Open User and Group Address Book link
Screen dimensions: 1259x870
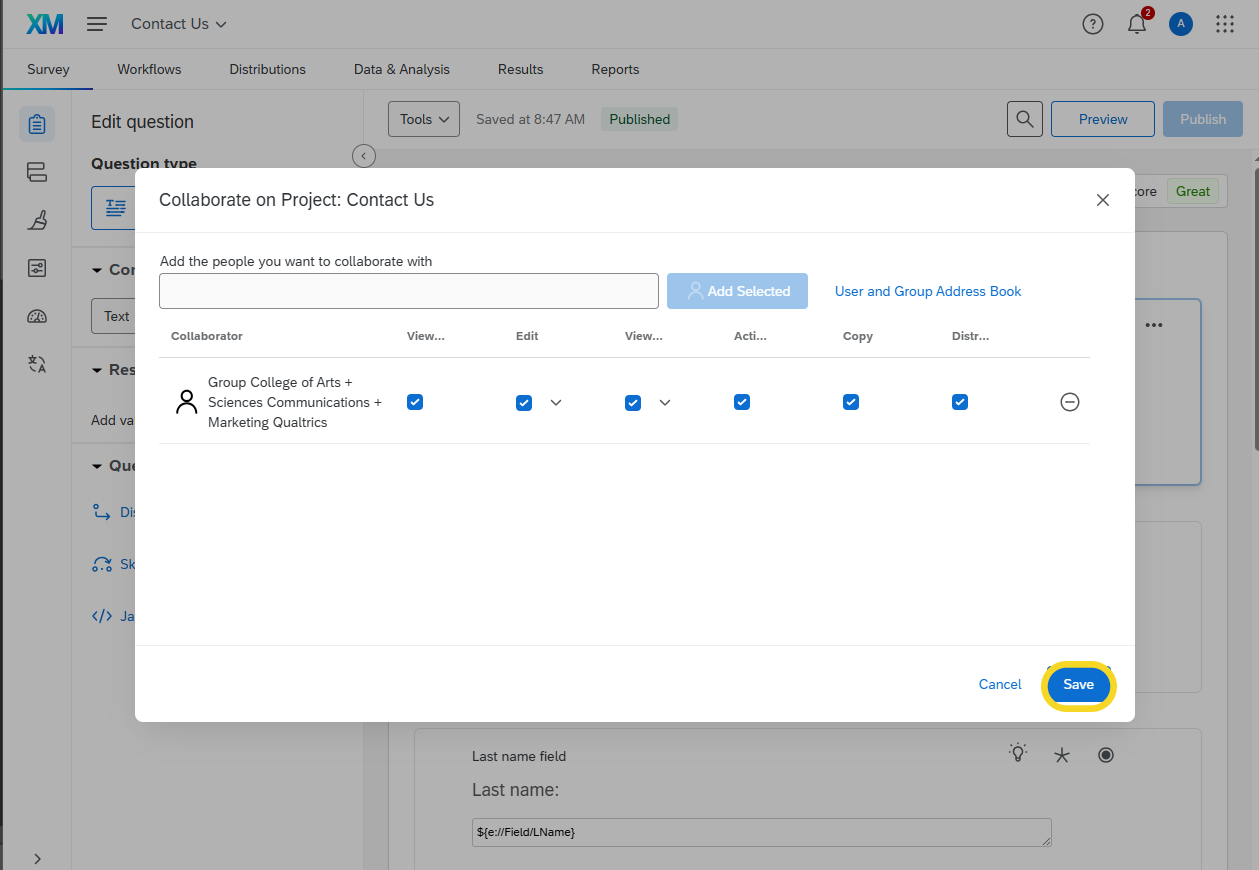(928, 291)
